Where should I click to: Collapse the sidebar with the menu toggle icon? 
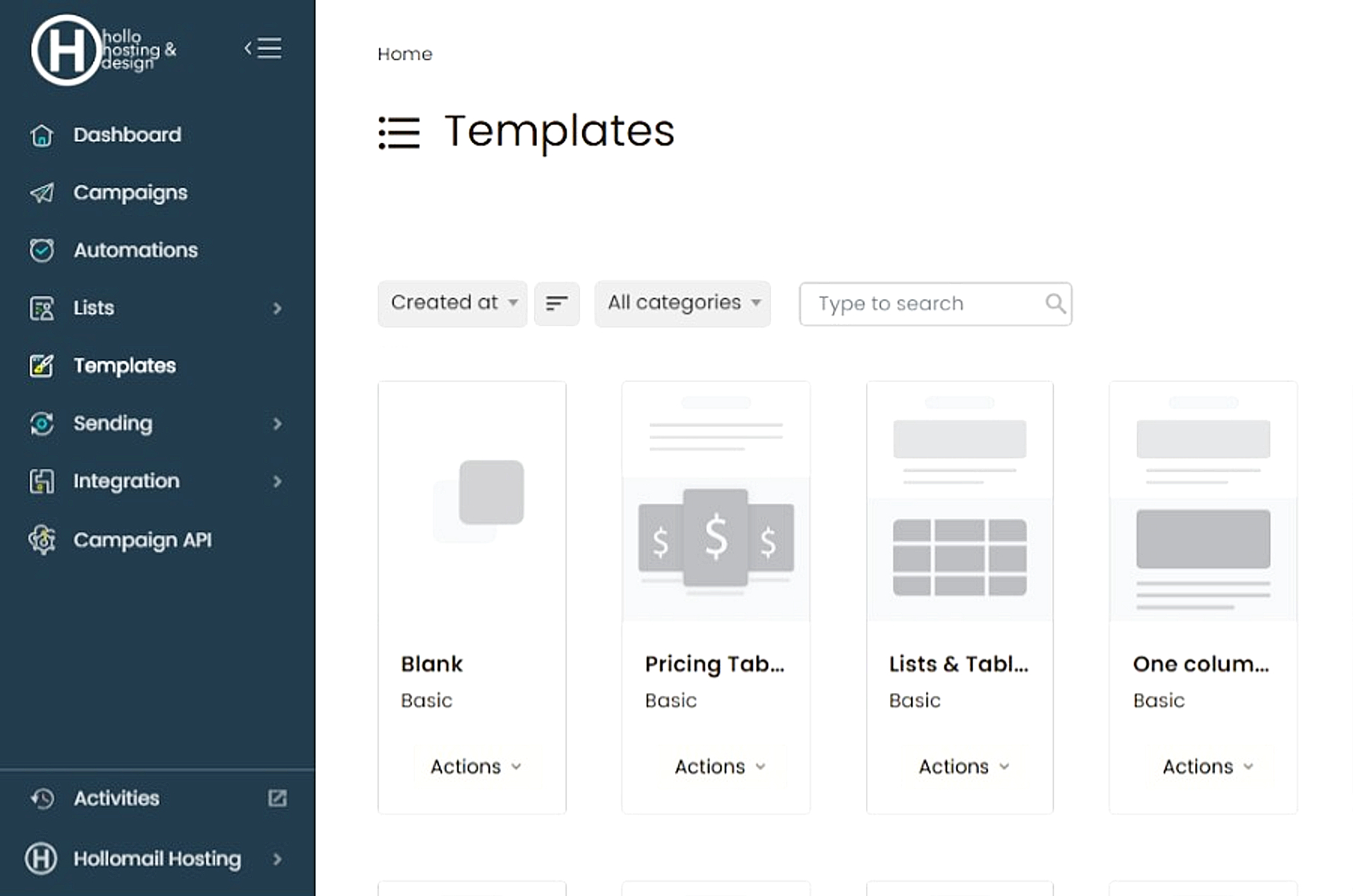(264, 48)
